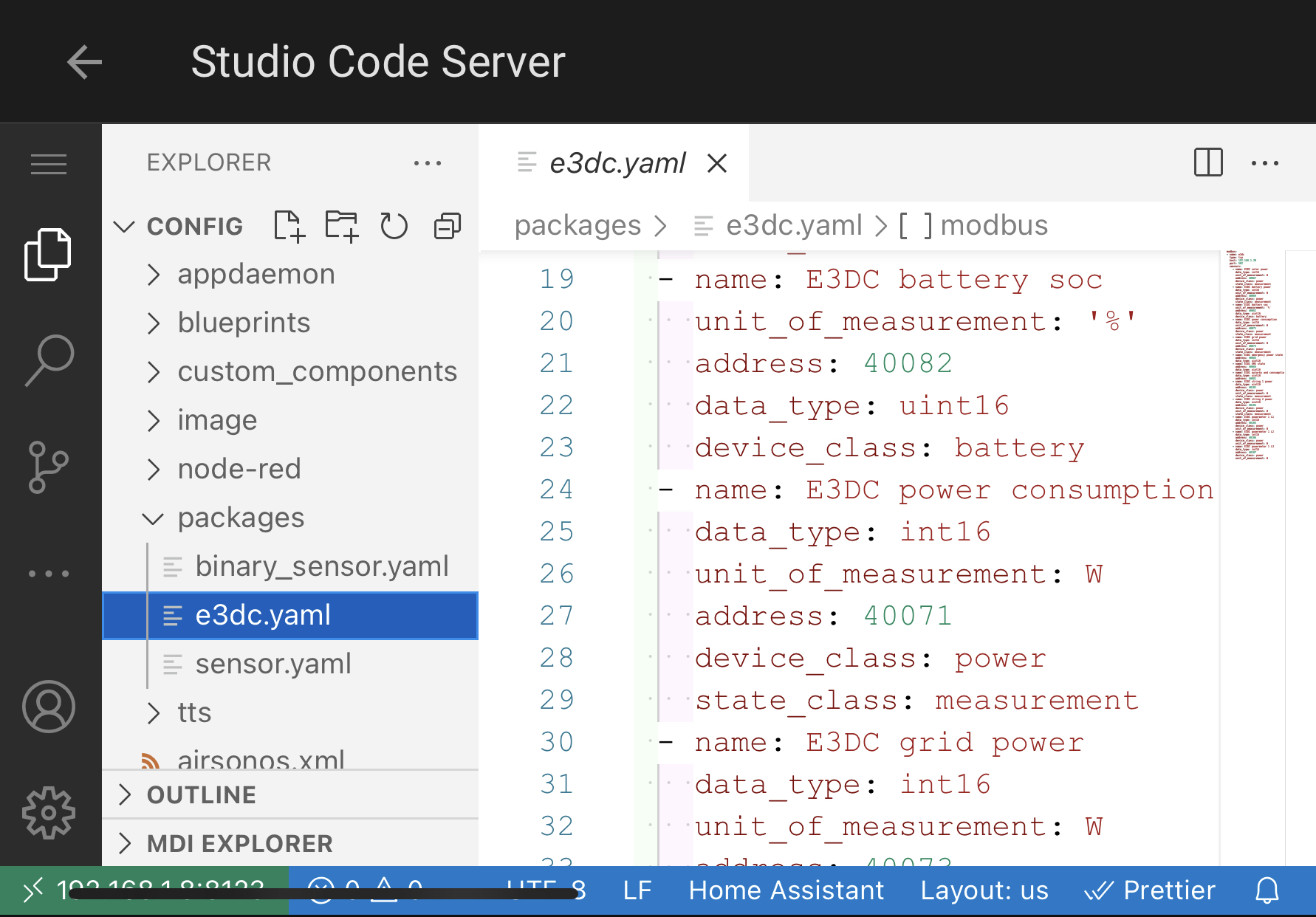Click the New File icon

click(x=289, y=226)
